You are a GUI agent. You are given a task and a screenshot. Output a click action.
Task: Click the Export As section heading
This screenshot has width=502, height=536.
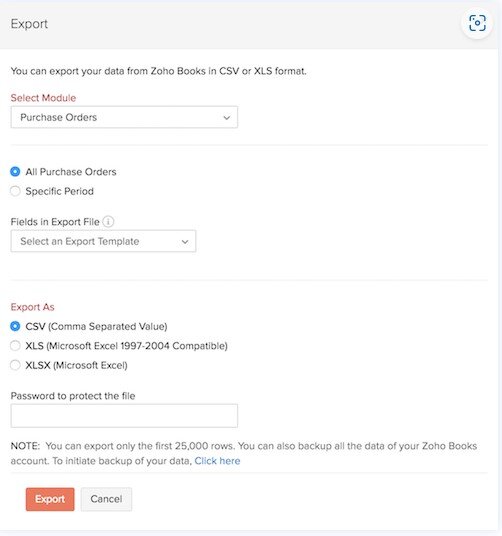tap(32, 307)
